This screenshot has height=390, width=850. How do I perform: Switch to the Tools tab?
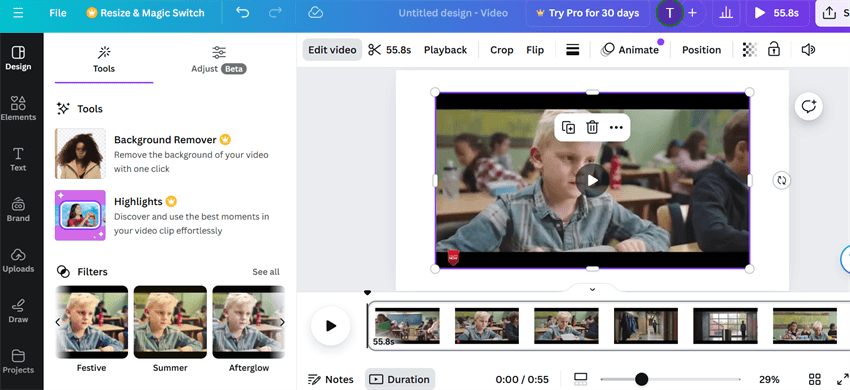coord(104,60)
